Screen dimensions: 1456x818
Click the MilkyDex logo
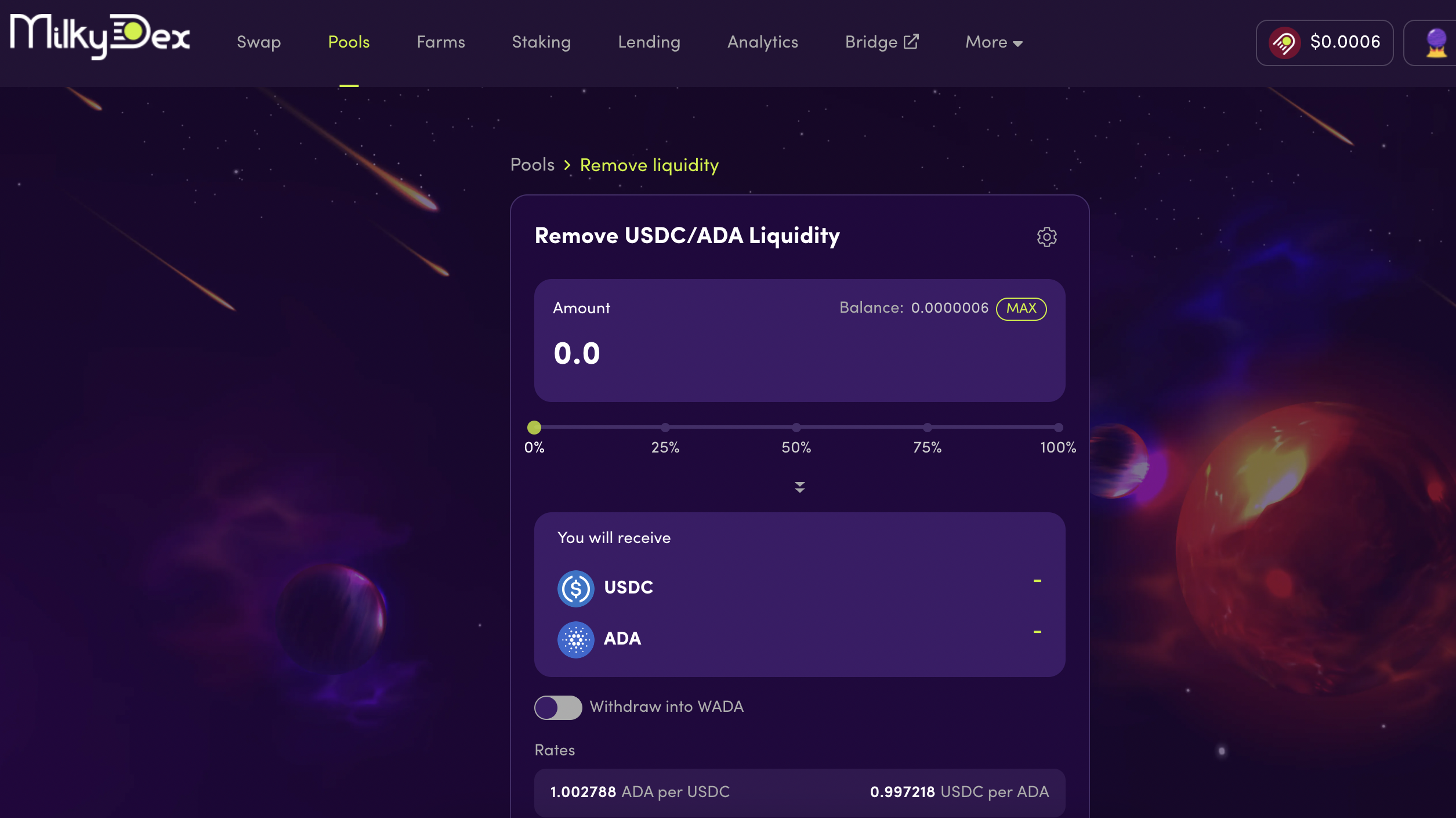100,37
